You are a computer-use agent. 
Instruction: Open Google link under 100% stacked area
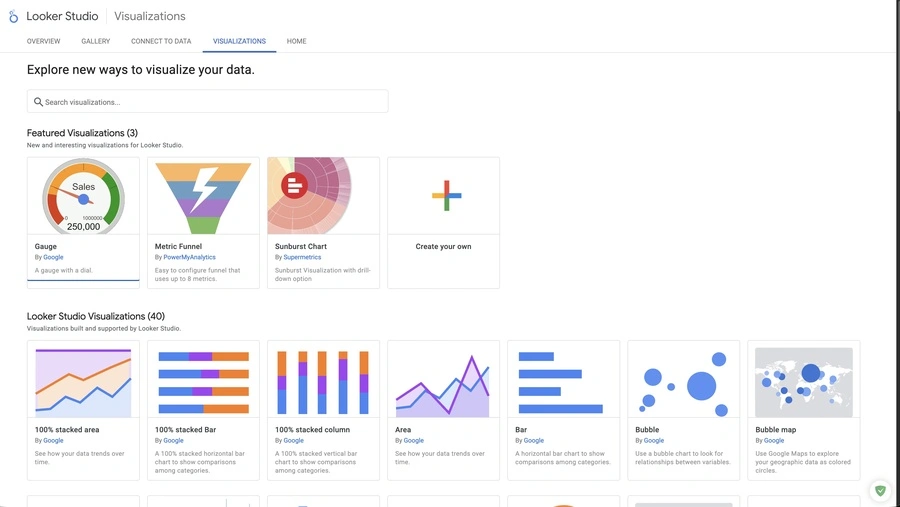pyautogui.click(x=53, y=440)
